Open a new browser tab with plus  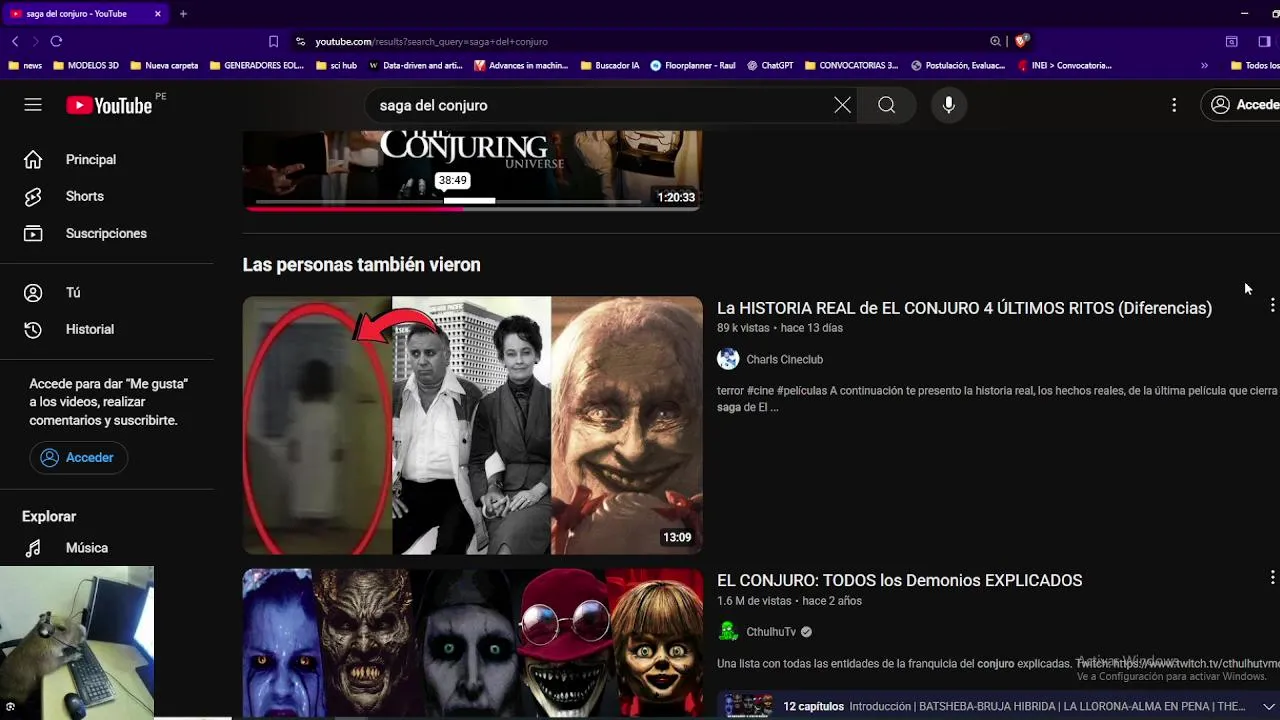pyautogui.click(x=183, y=14)
